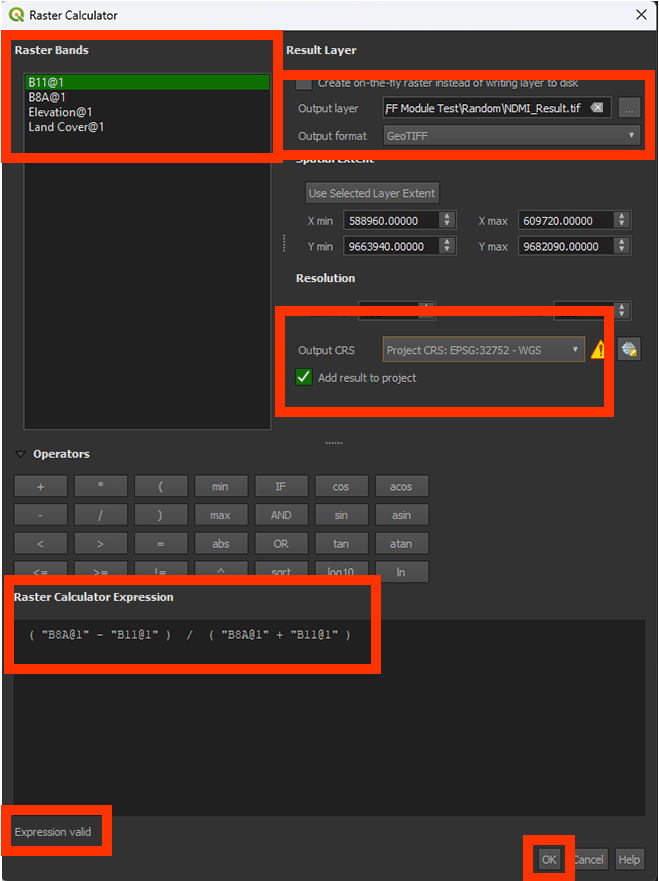The image size is (659, 881).
Task: Select Elevation@1 raster band
Action: (x=60, y=112)
